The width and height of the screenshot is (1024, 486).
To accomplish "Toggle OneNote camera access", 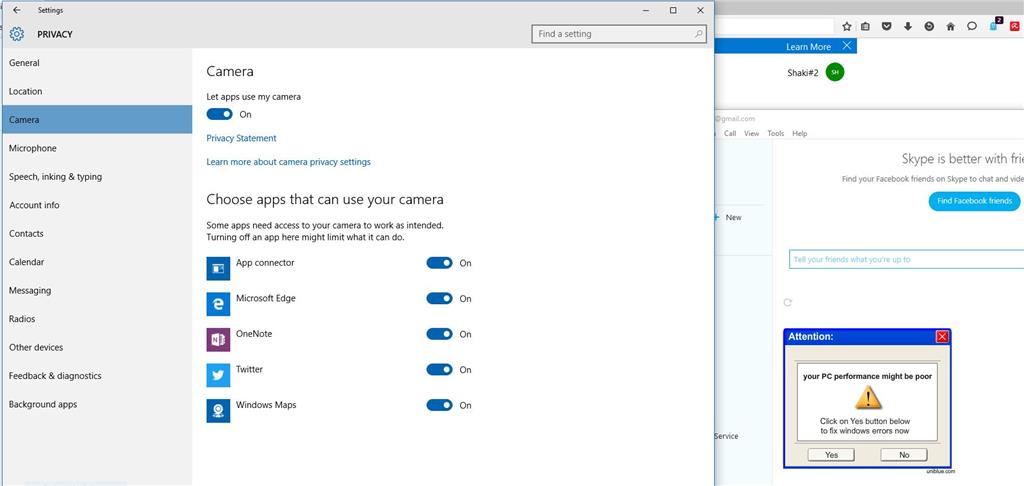I will [440, 334].
